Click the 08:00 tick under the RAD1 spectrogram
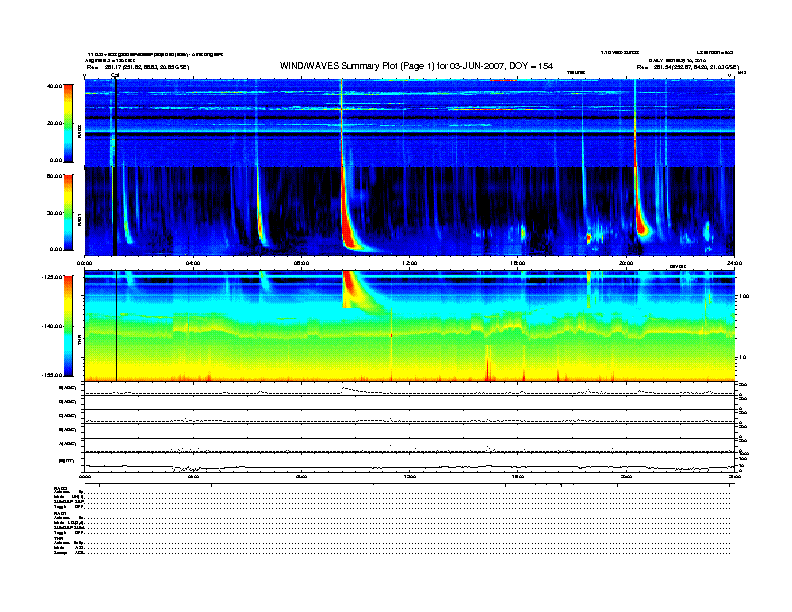 point(301,263)
